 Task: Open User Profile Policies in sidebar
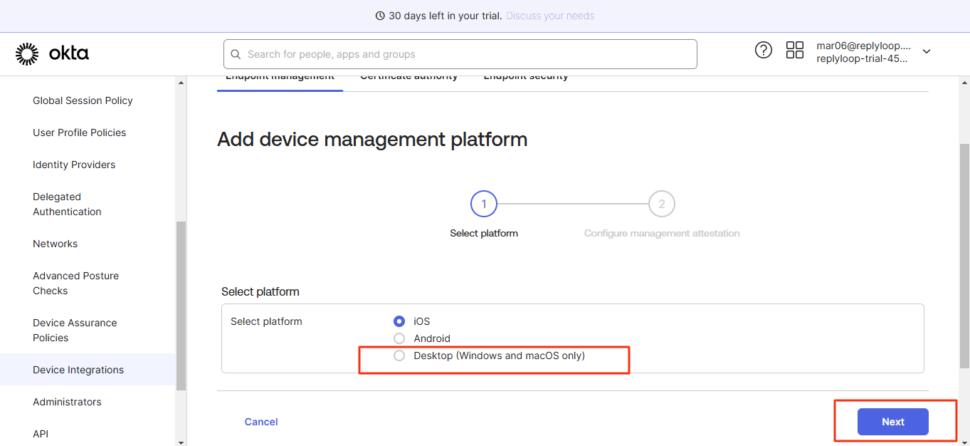tap(79, 132)
